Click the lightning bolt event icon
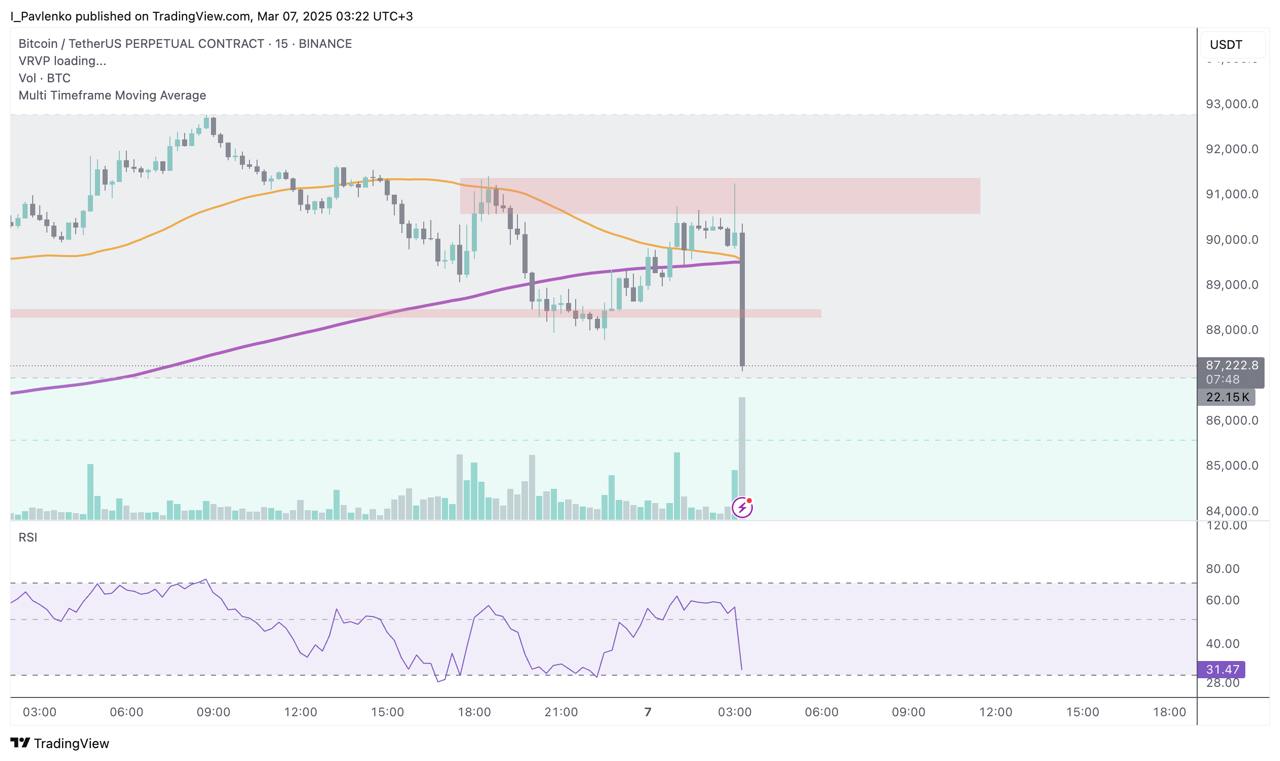The height and width of the screenshot is (761, 1280). click(x=742, y=507)
